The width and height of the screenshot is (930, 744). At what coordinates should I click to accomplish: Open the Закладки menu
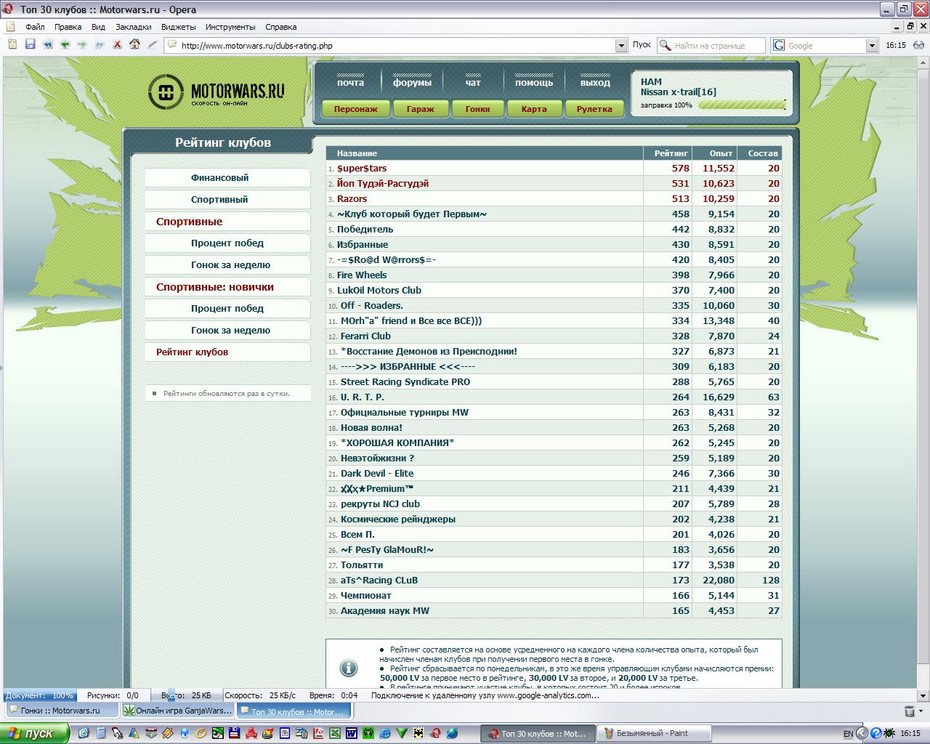tap(134, 27)
